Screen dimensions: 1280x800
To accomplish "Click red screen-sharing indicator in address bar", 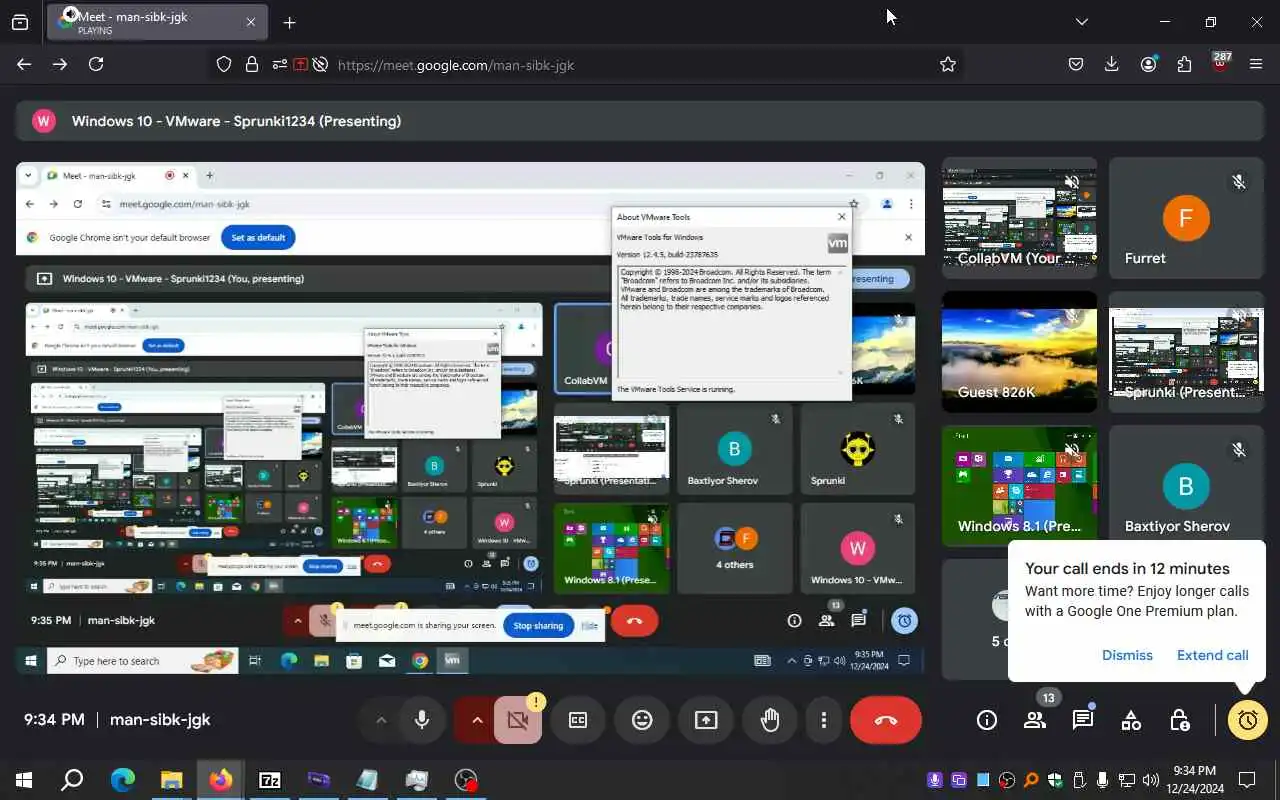I will pyautogui.click(x=300, y=64).
